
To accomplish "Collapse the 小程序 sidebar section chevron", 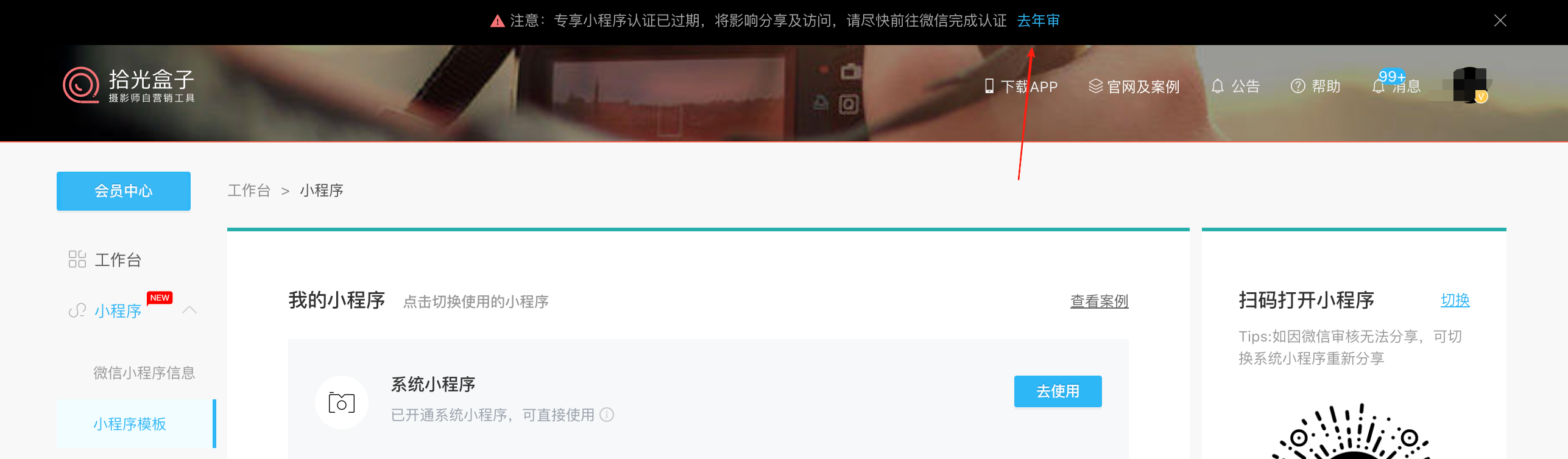I will click(x=189, y=310).
